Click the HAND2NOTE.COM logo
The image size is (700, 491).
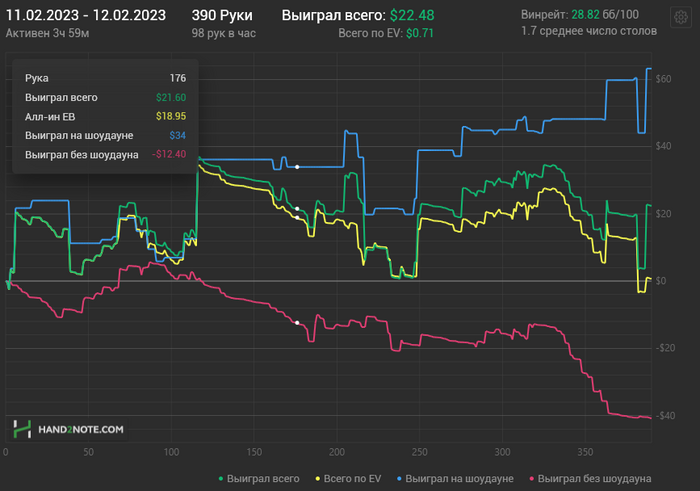(x=68, y=429)
